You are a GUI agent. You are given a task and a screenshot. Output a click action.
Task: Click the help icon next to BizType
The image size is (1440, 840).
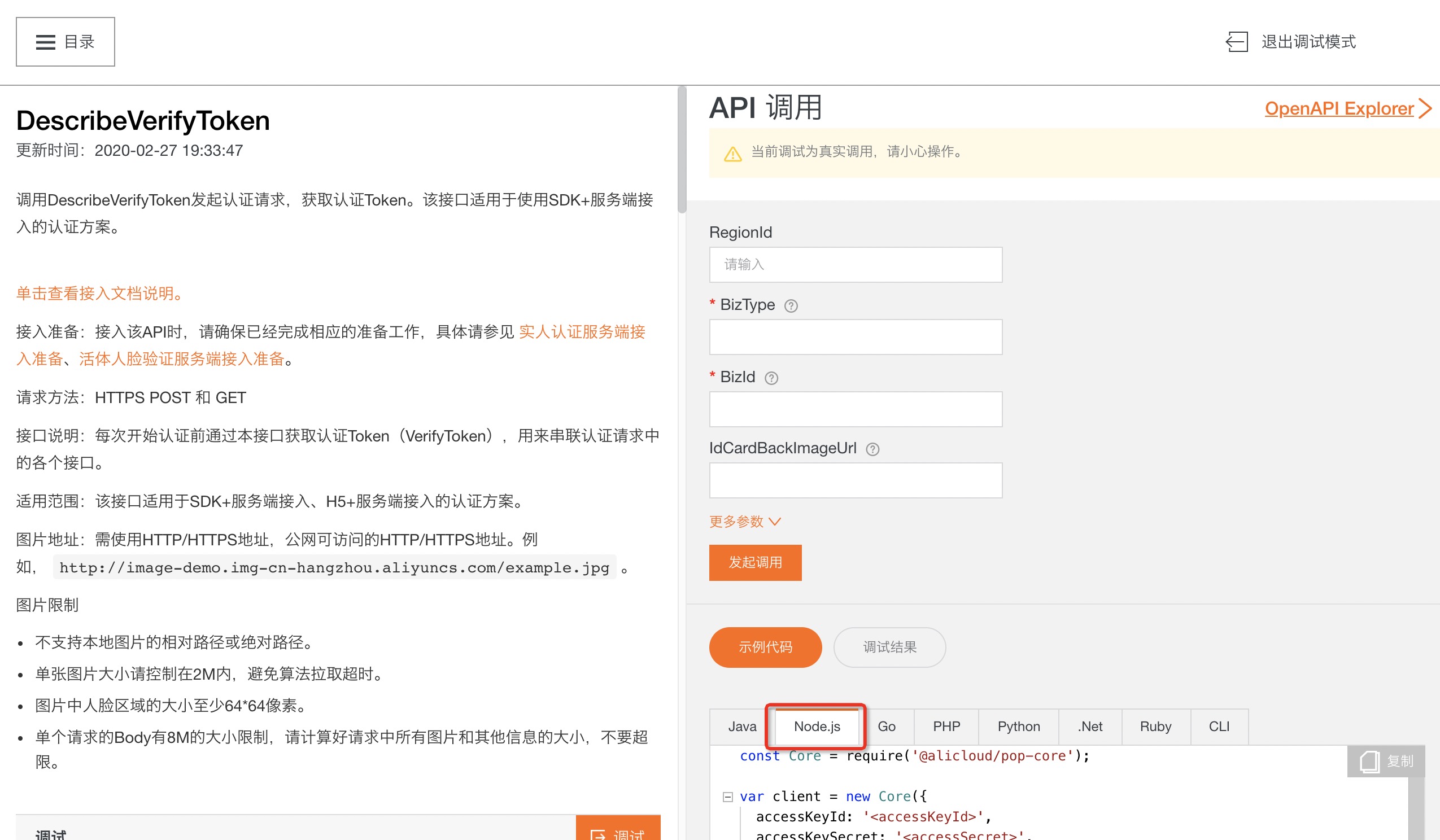click(x=791, y=306)
